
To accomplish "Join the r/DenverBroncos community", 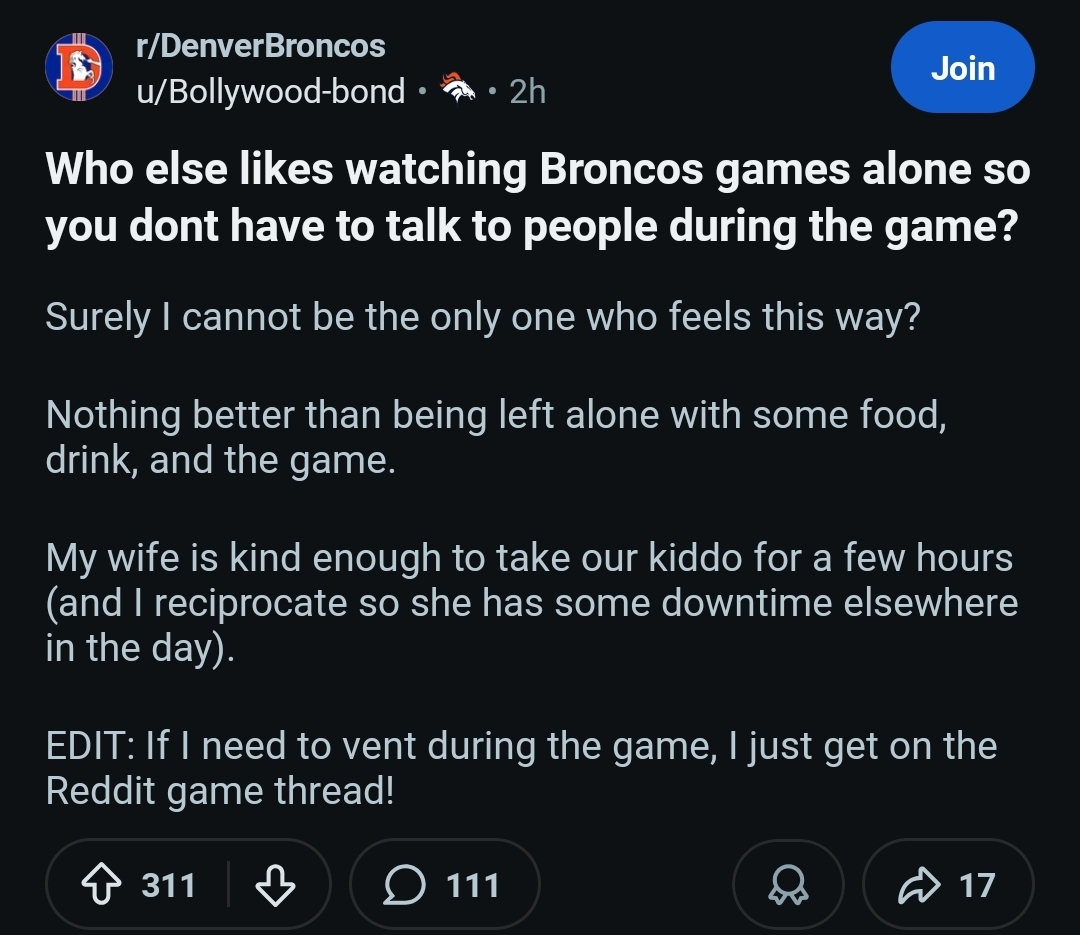I will point(962,68).
